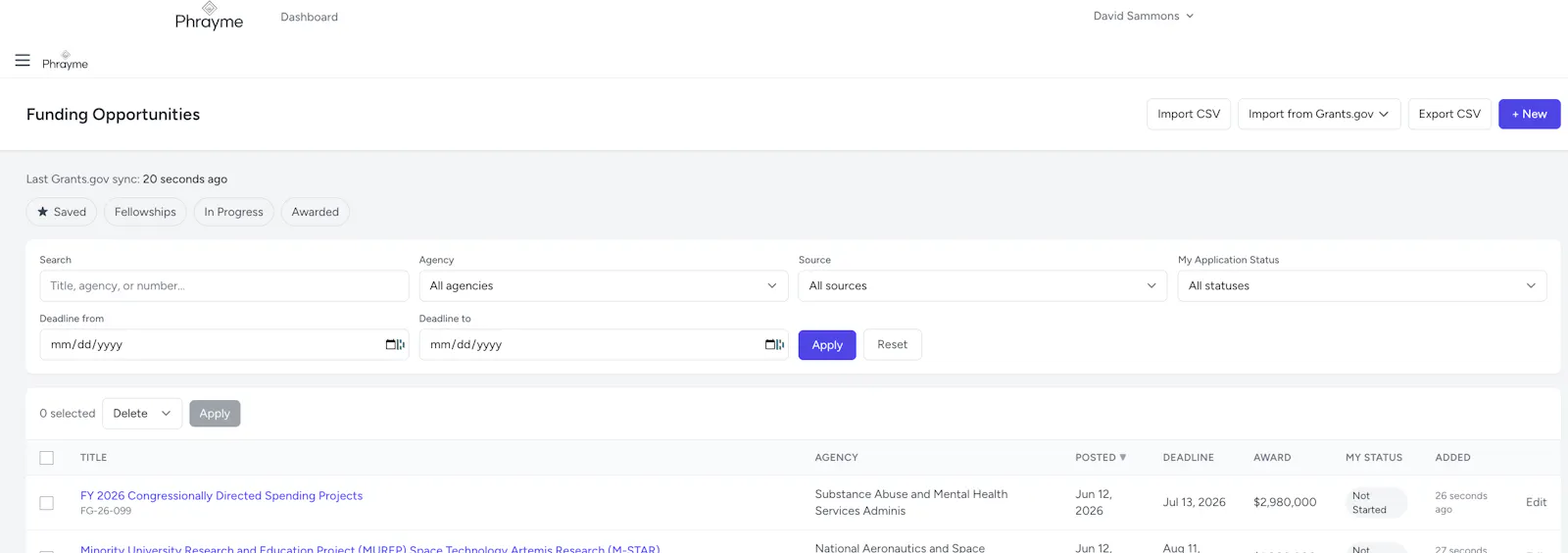
Task: Click the Deadline to date field
Action: [604, 345]
